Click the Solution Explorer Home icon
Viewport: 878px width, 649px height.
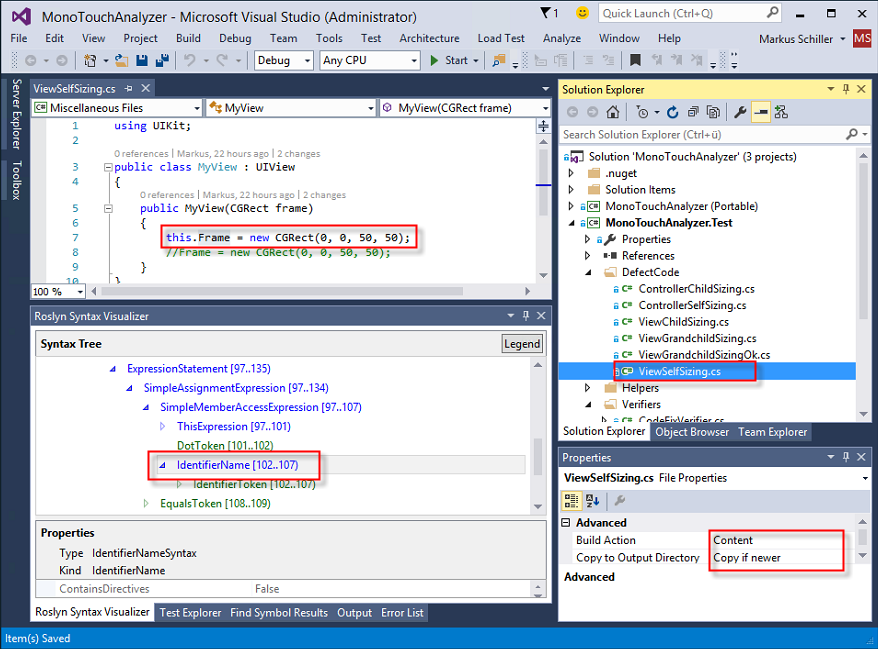[613, 113]
